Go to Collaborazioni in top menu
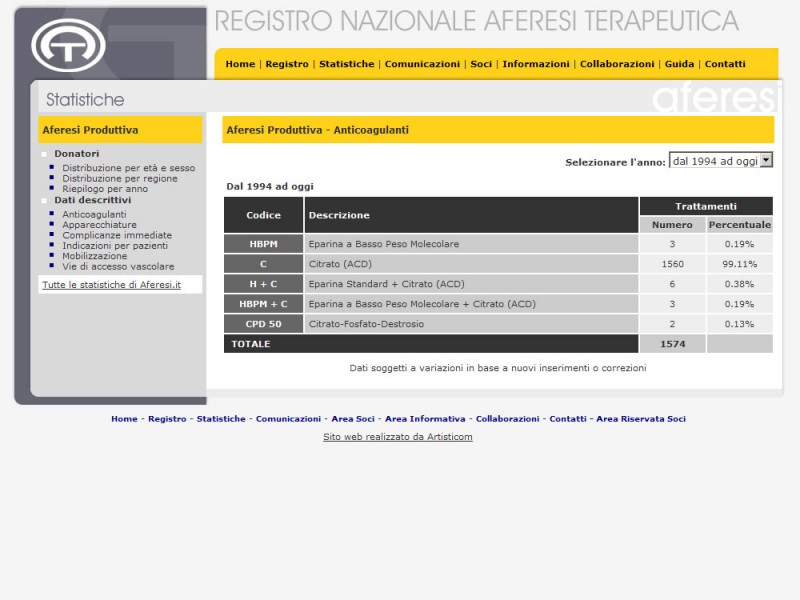 click(617, 64)
